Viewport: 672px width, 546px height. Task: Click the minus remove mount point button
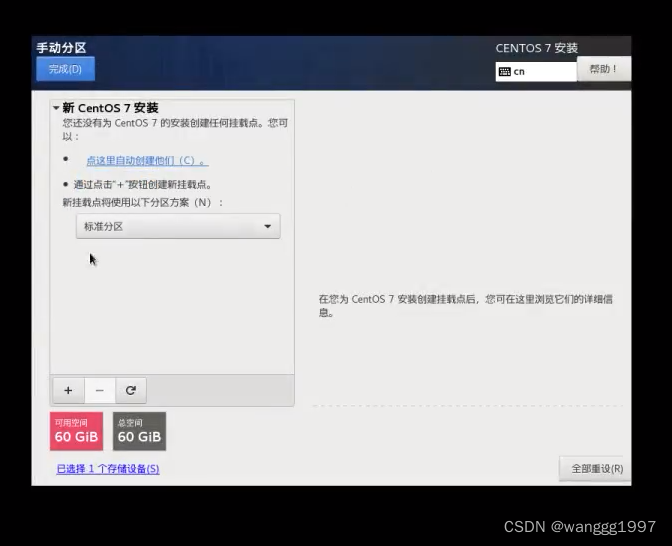99,390
